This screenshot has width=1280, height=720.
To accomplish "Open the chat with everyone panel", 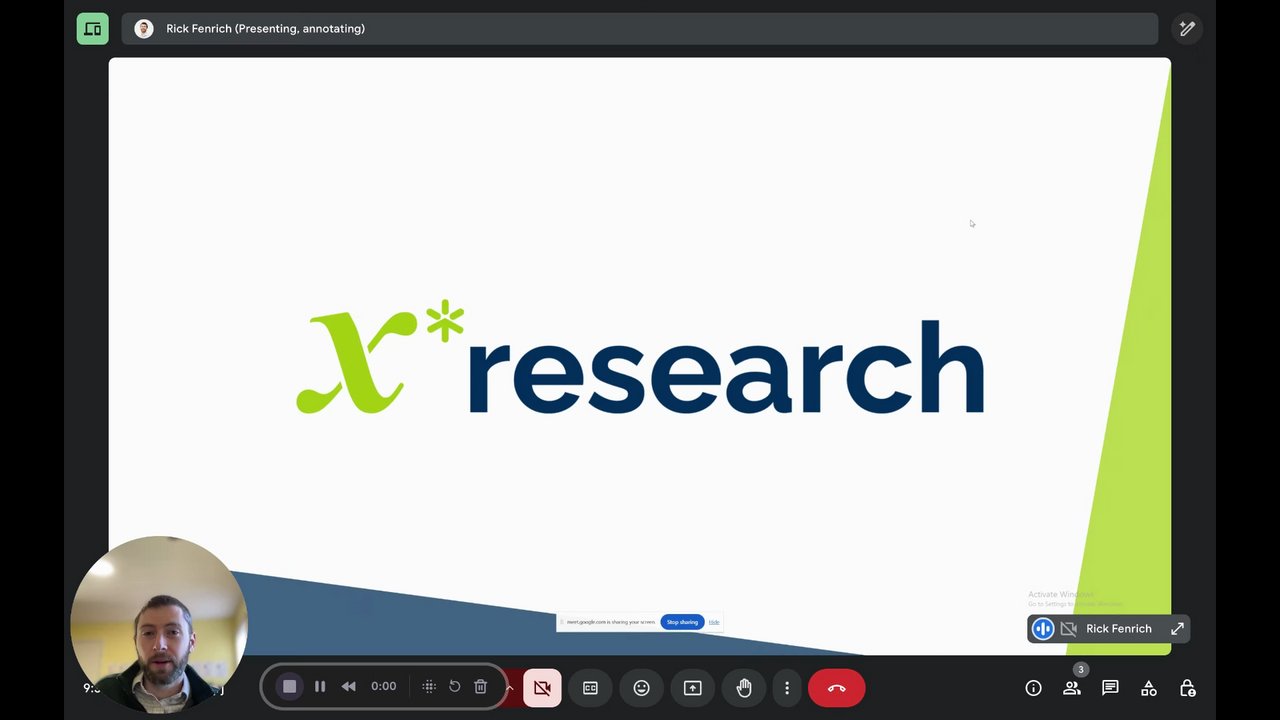I will [1110, 688].
